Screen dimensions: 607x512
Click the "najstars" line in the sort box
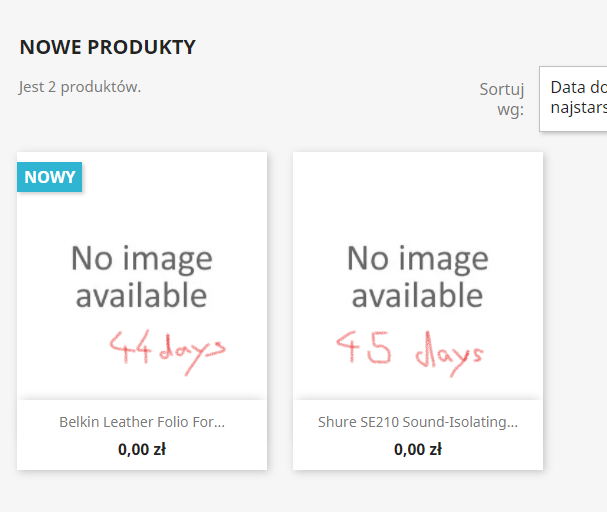pyautogui.click(x=577, y=106)
